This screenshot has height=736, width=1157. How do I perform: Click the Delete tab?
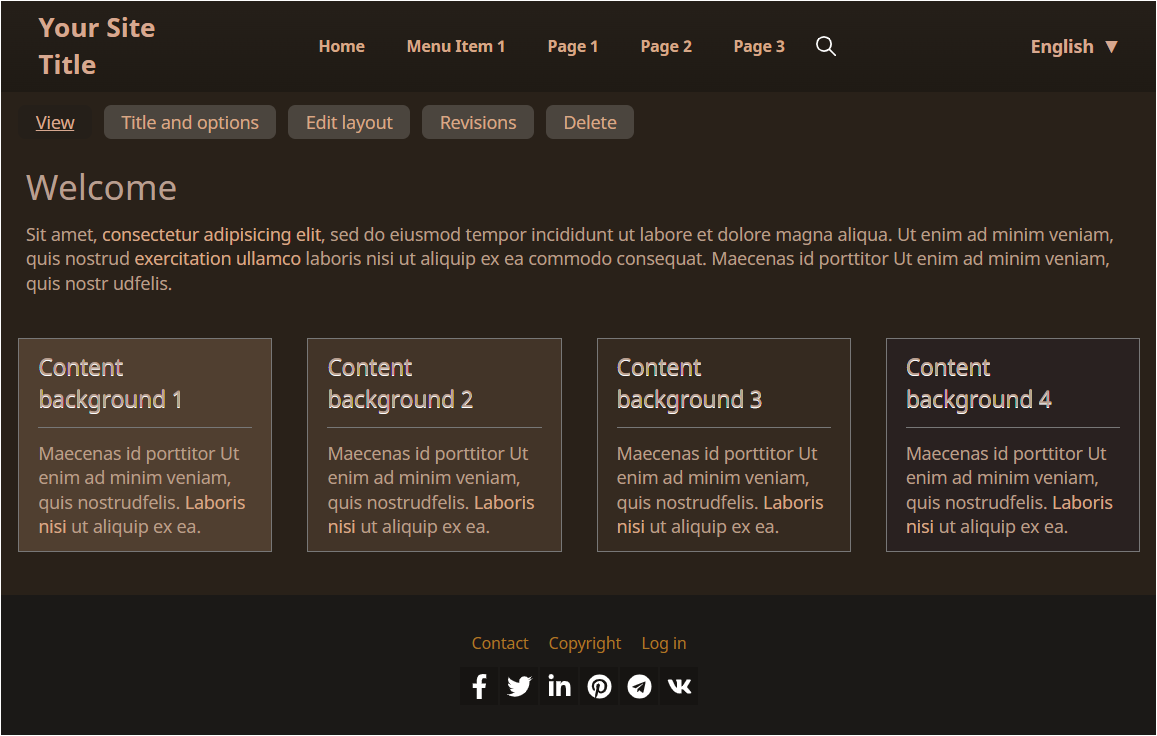(x=590, y=122)
